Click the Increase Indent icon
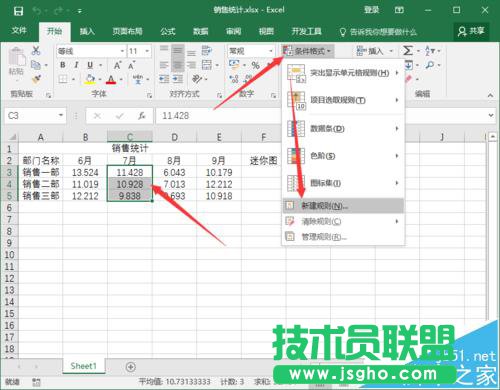500x390 pixels. (x=178, y=79)
